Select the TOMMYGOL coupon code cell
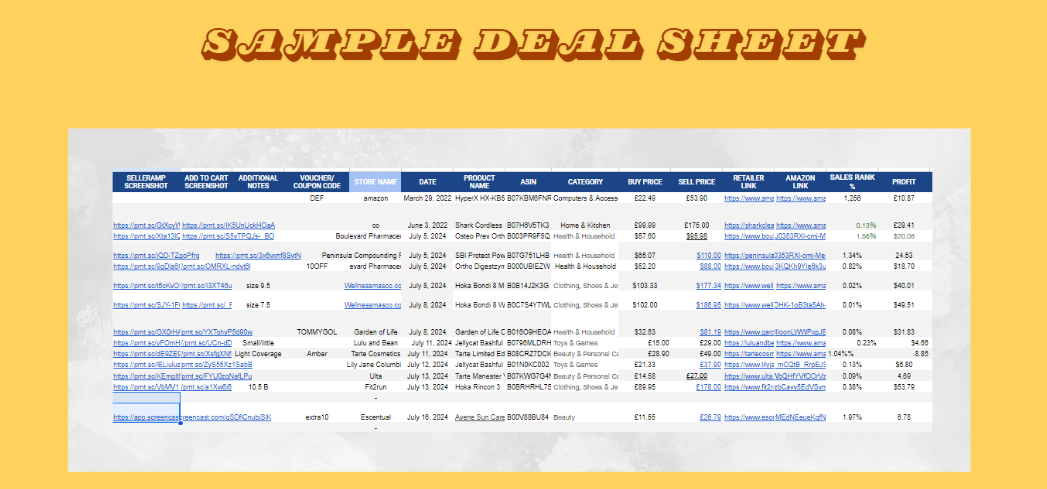 click(317, 332)
